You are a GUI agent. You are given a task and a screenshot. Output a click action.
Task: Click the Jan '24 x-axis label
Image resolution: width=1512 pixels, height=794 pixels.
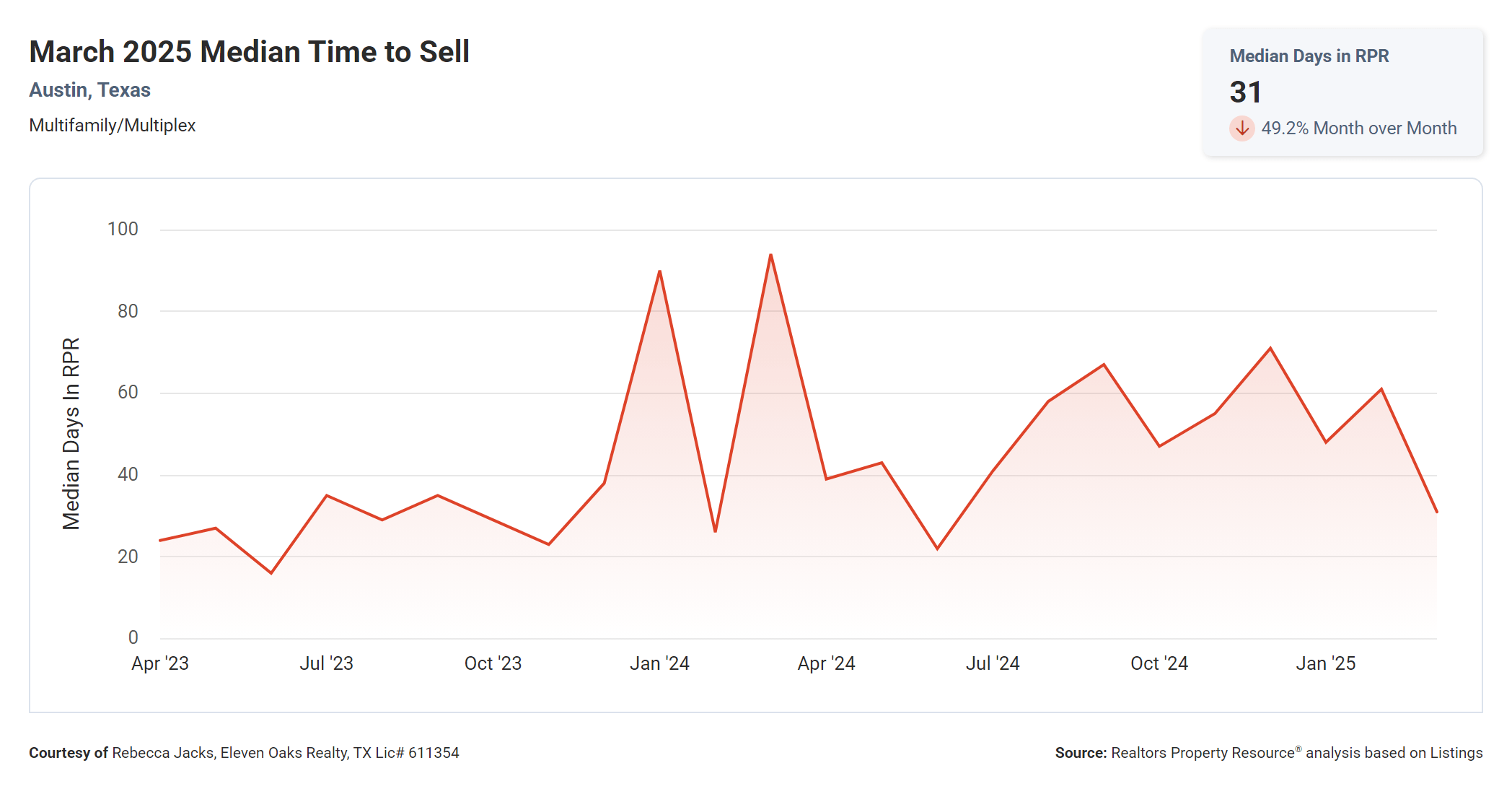(659, 663)
